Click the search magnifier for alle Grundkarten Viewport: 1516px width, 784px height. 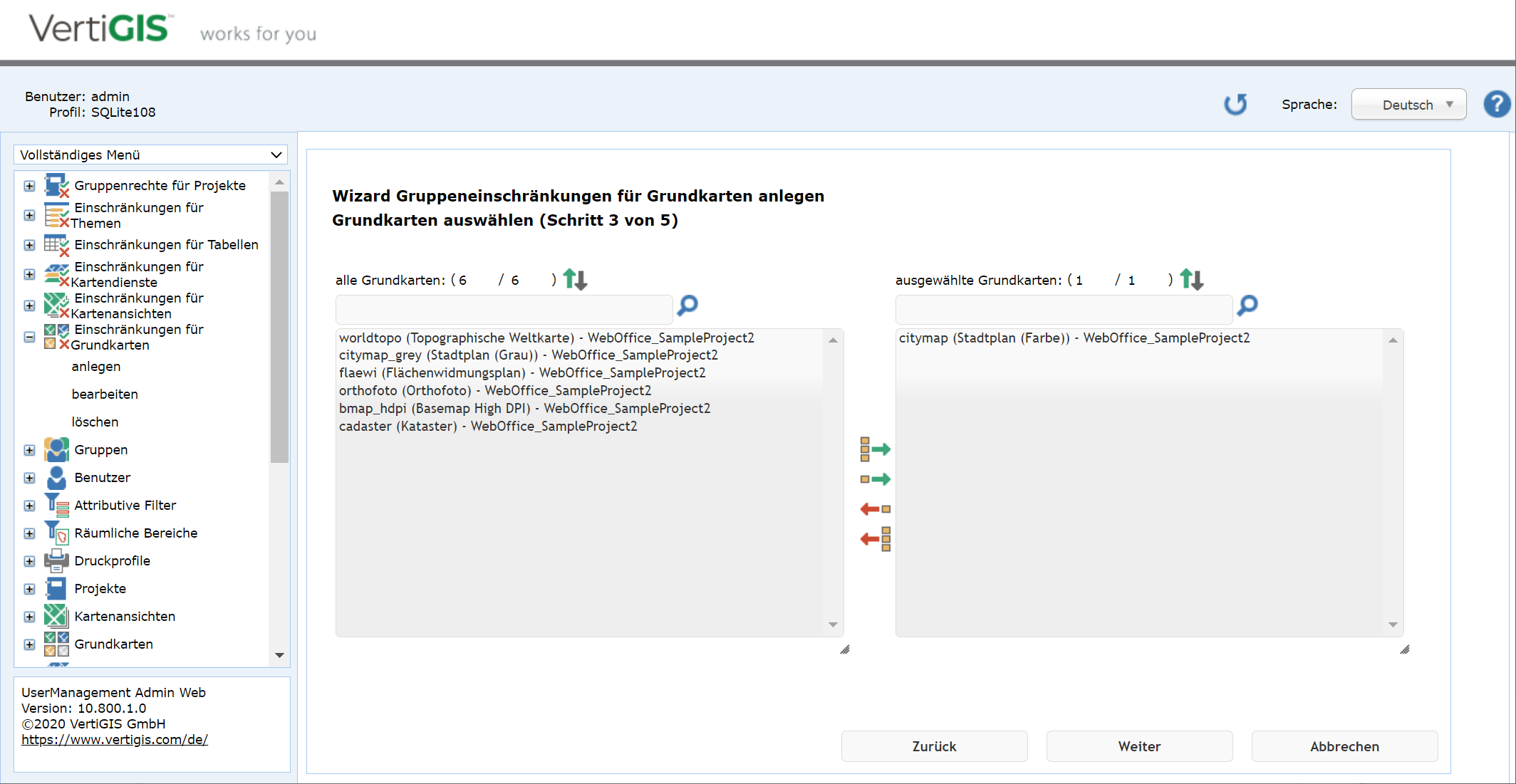tap(687, 306)
